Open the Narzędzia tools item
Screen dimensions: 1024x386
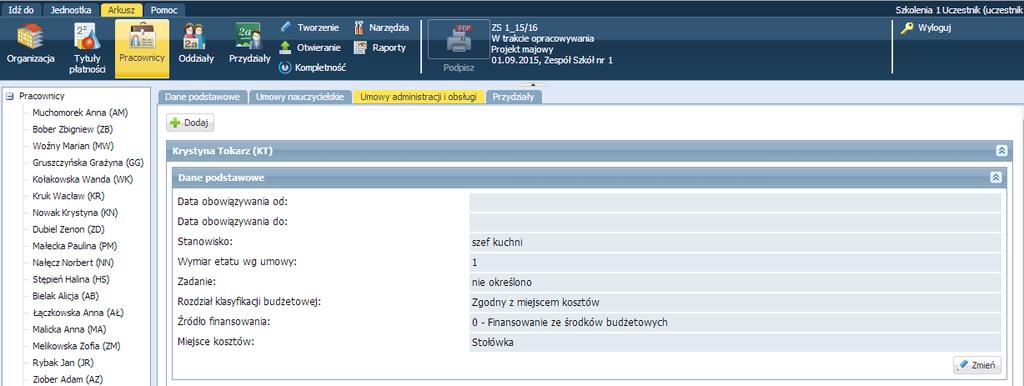[x=381, y=27]
